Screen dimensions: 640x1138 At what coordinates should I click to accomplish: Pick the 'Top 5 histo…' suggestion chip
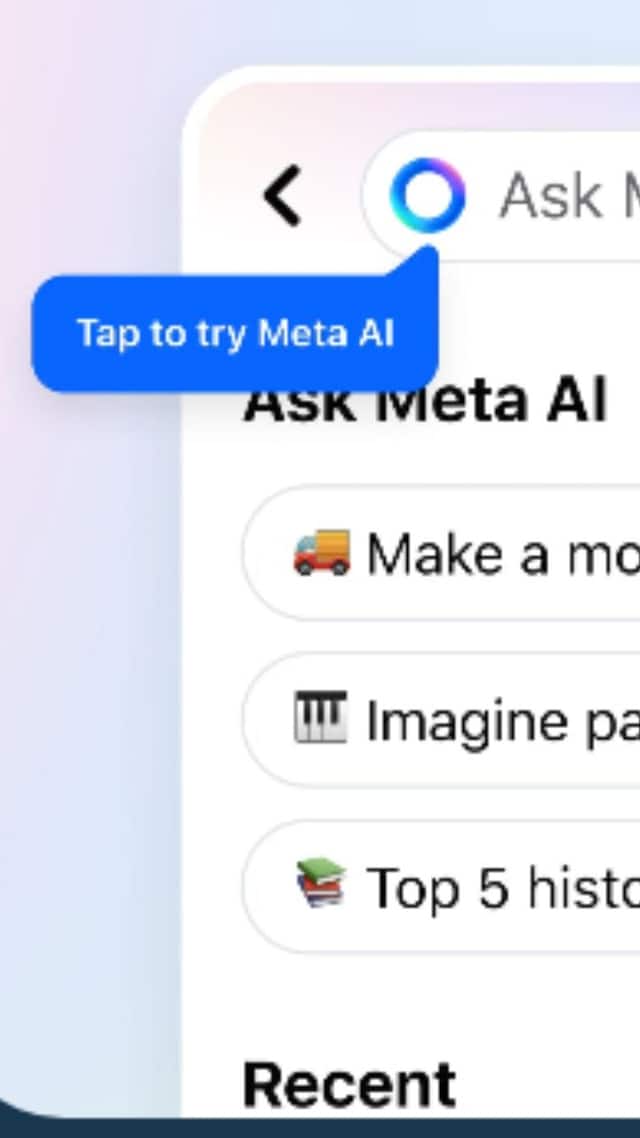(441, 885)
